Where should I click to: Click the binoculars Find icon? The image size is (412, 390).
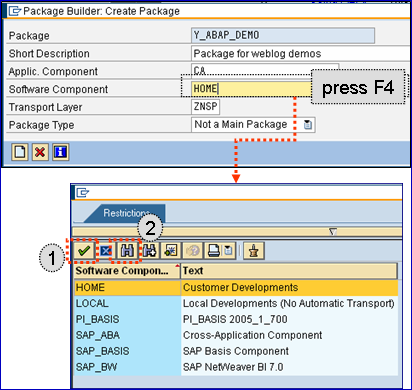click(127, 250)
